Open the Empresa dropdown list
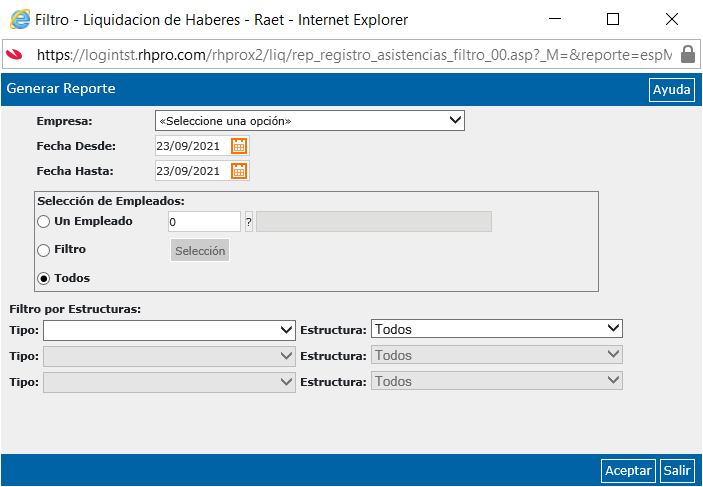This screenshot has height=487, width=703. [310, 121]
